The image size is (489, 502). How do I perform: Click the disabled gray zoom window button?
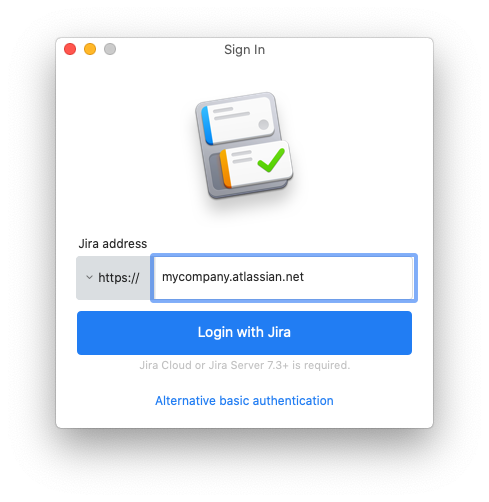110,49
